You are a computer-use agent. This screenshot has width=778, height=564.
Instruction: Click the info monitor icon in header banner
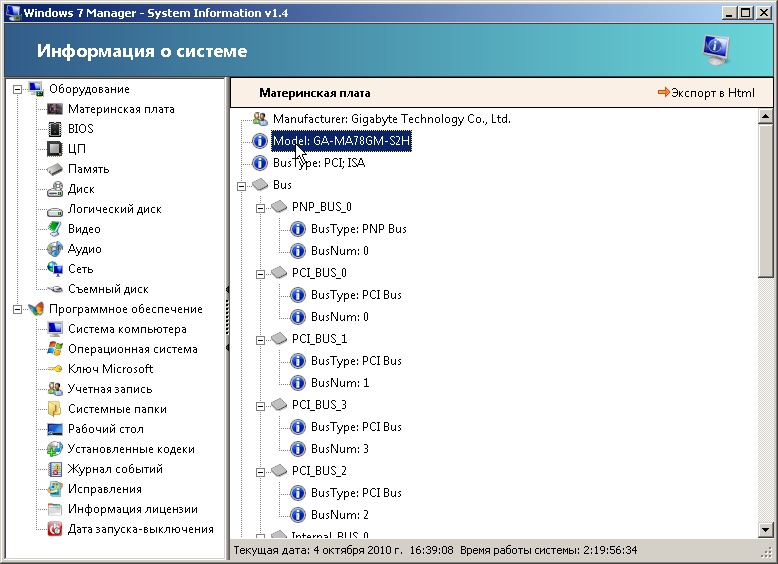[715, 50]
